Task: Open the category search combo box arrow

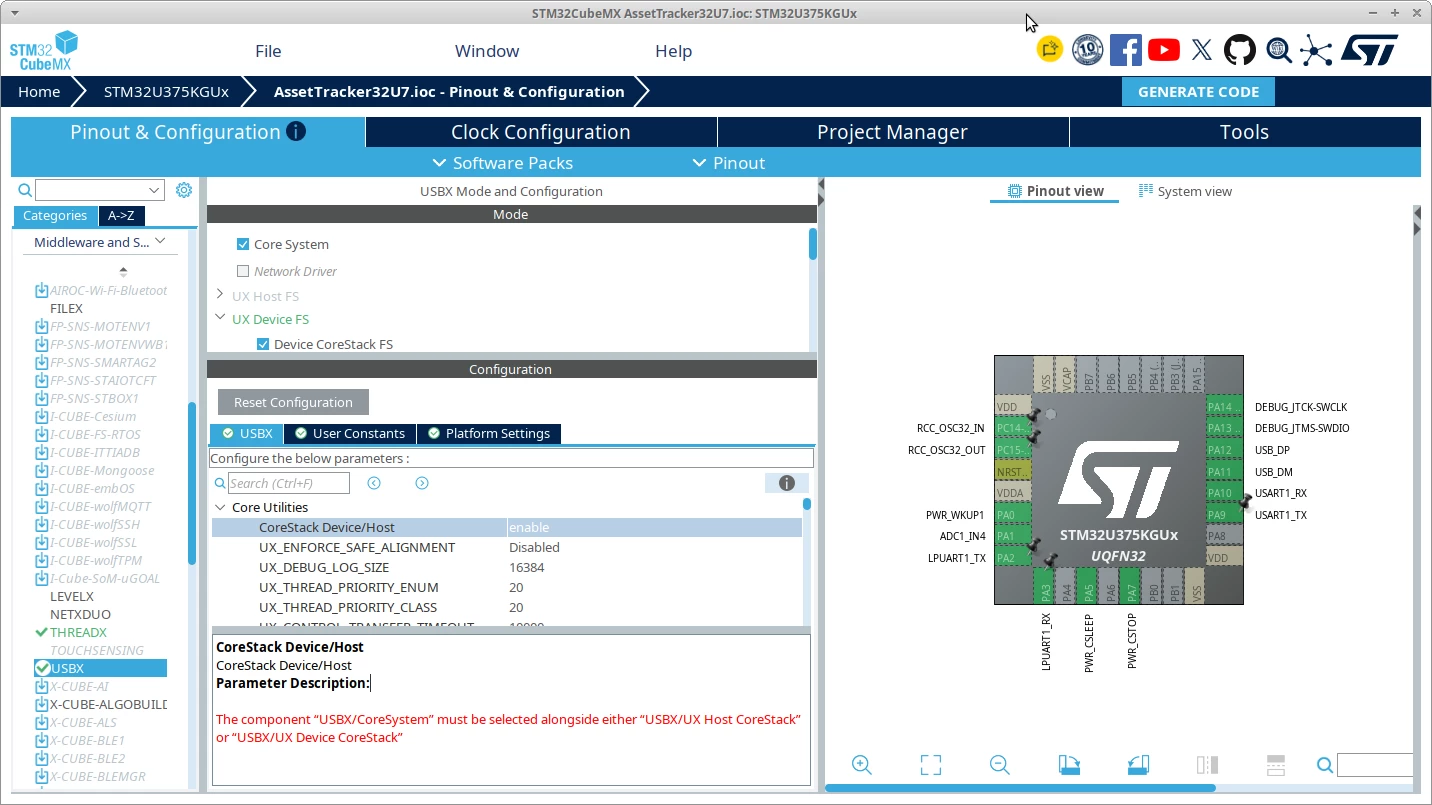Action: pos(154,190)
